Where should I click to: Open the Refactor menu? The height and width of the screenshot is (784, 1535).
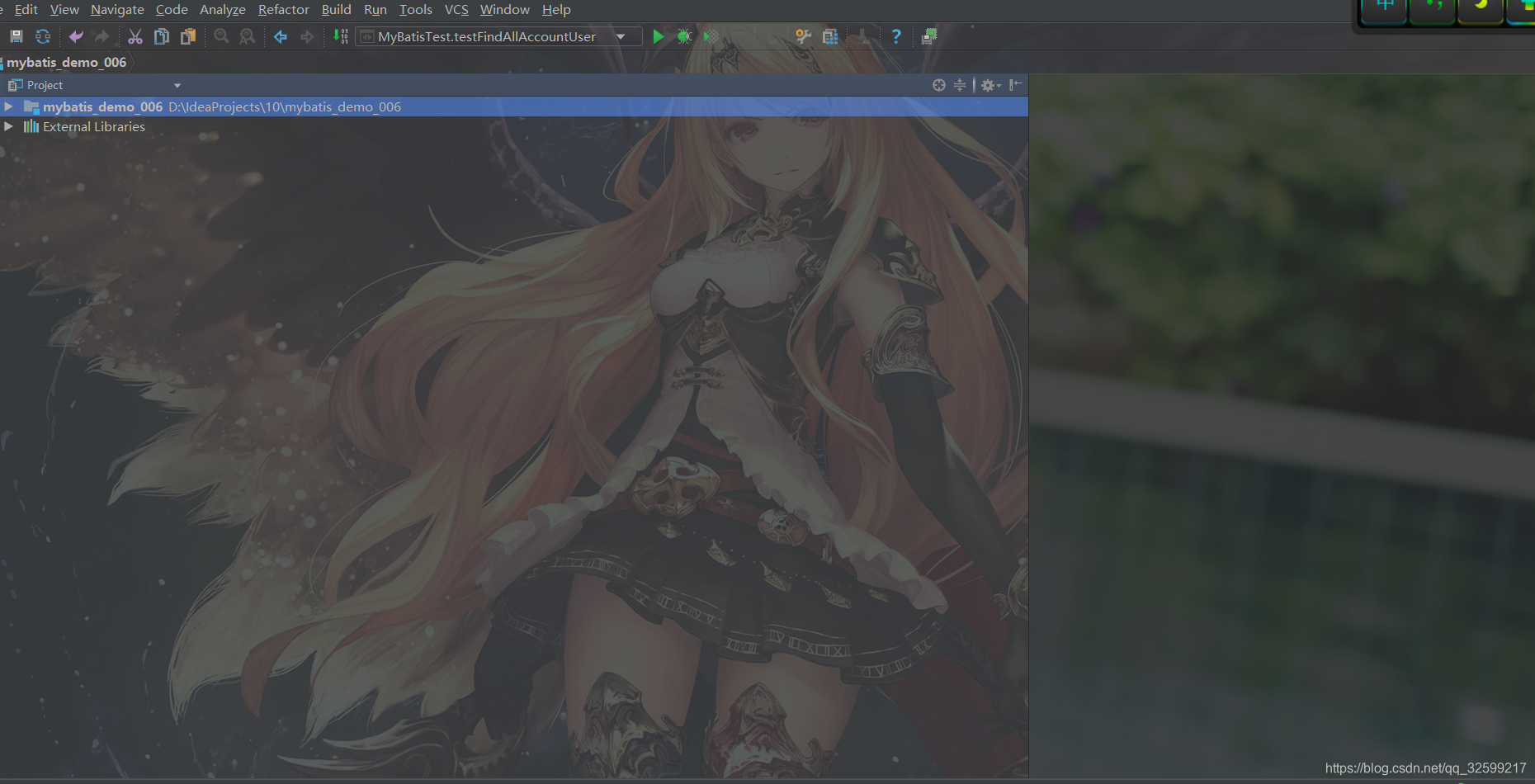284,10
